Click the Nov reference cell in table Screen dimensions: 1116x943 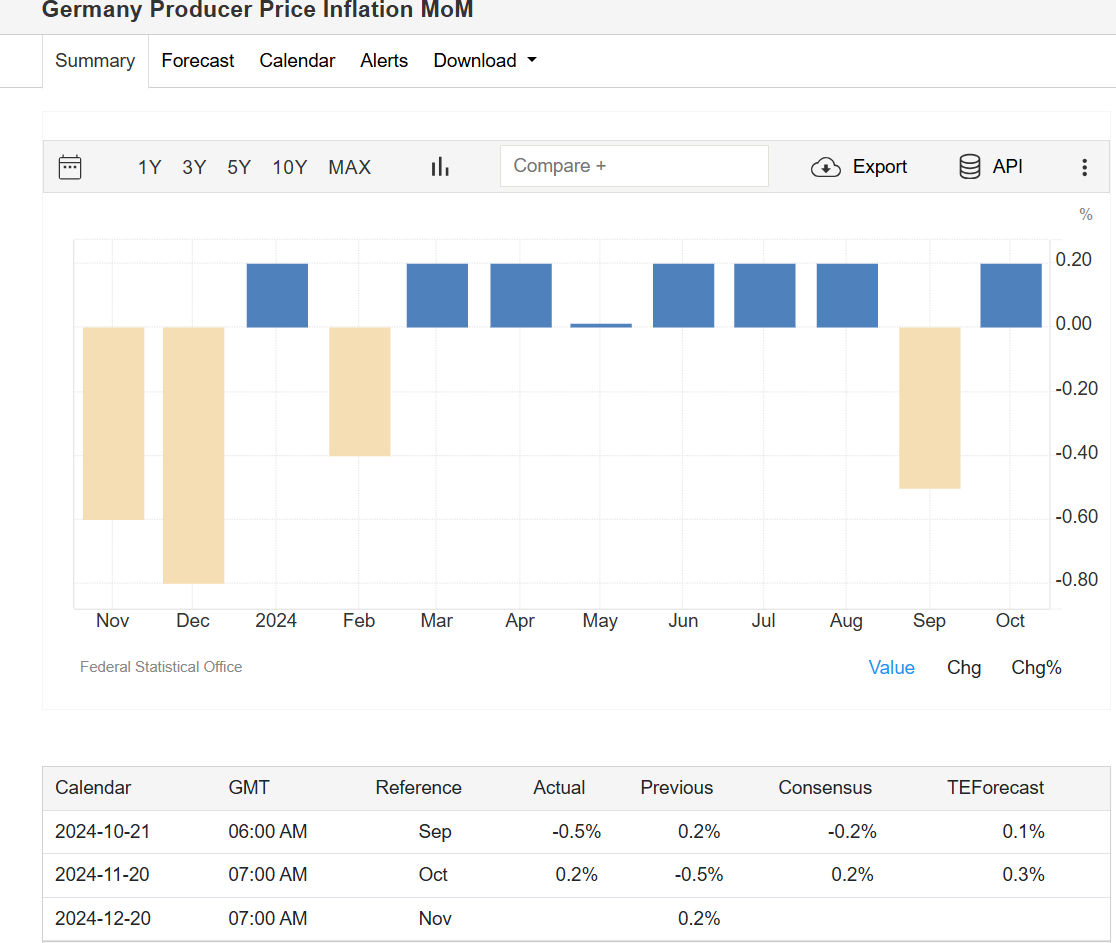click(x=435, y=918)
